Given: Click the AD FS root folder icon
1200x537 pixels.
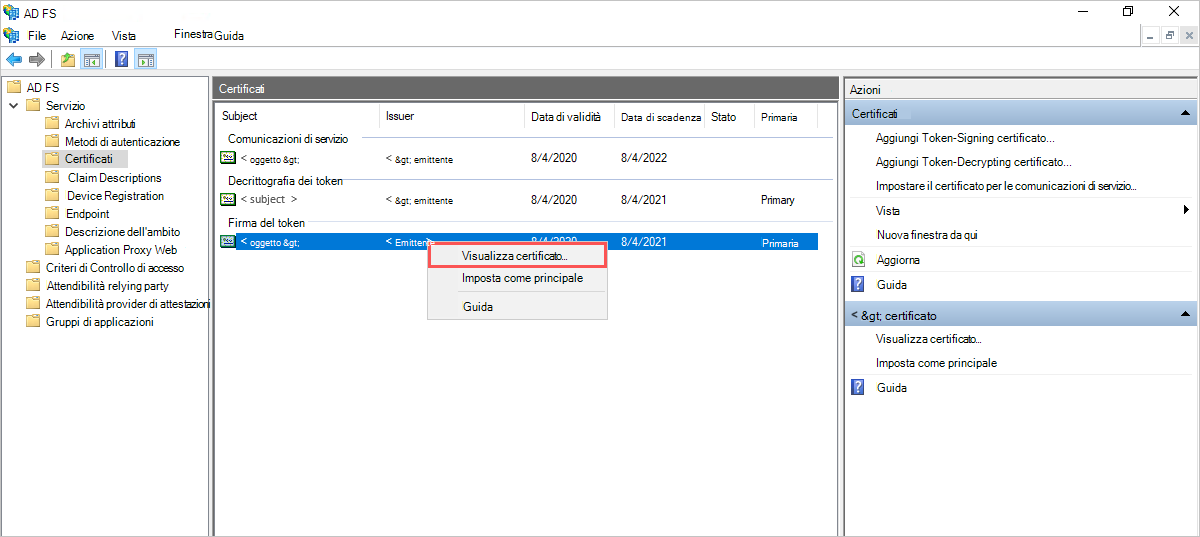Looking at the screenshot, I should 14,87.
